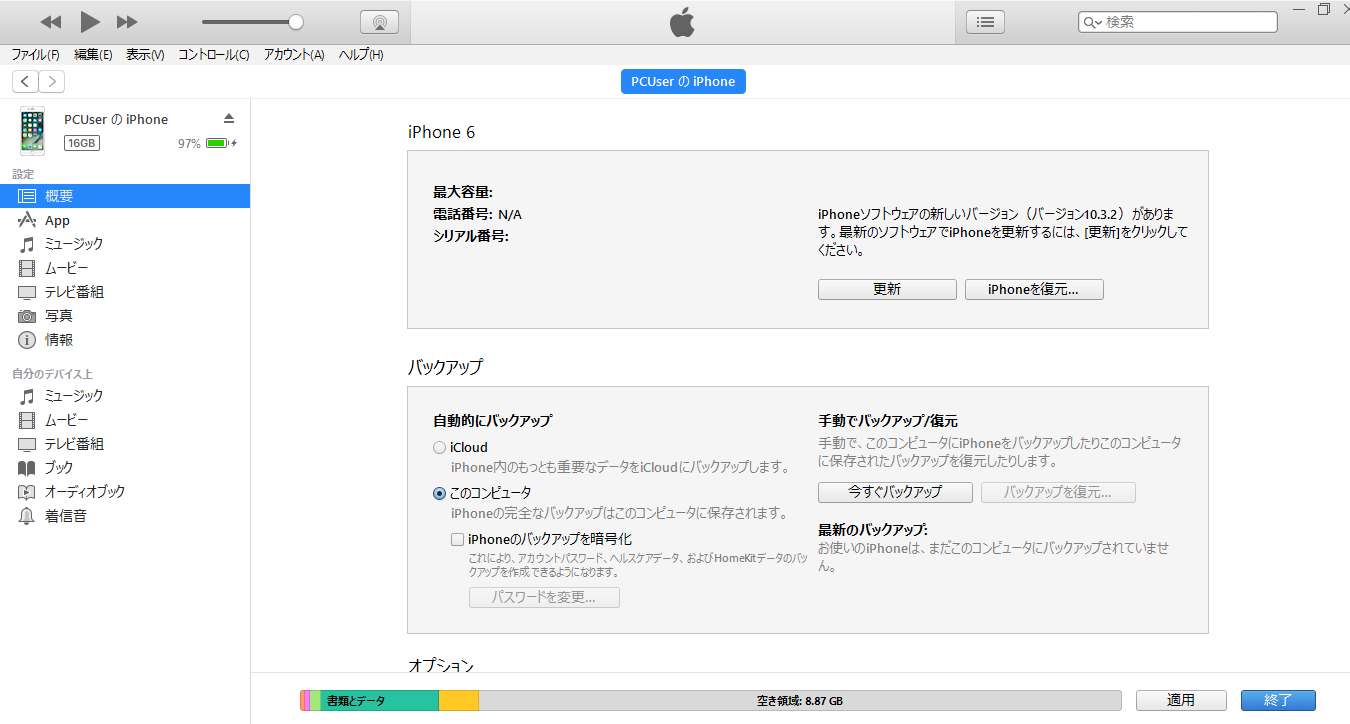Image resolution: width=1350 pixels, height=724 pixels.
Task: Select ムービー under 設定
Action: (125, 268)
